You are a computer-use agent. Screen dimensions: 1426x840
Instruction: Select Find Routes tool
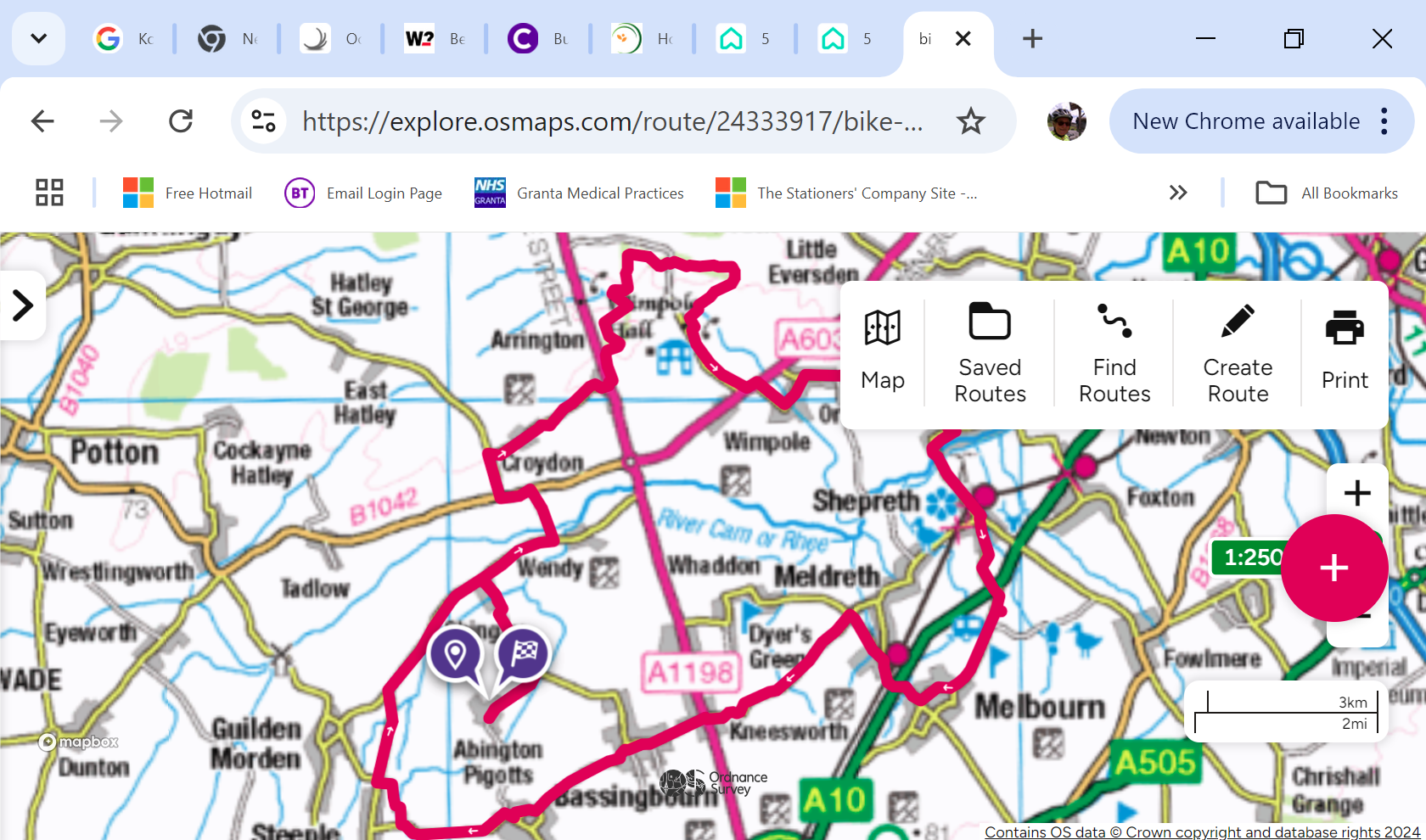pos(1114,351)
